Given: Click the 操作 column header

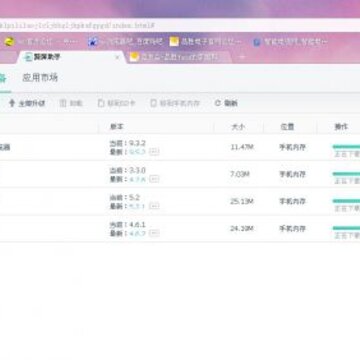Looking at the screenshot, I should [341, 127].
